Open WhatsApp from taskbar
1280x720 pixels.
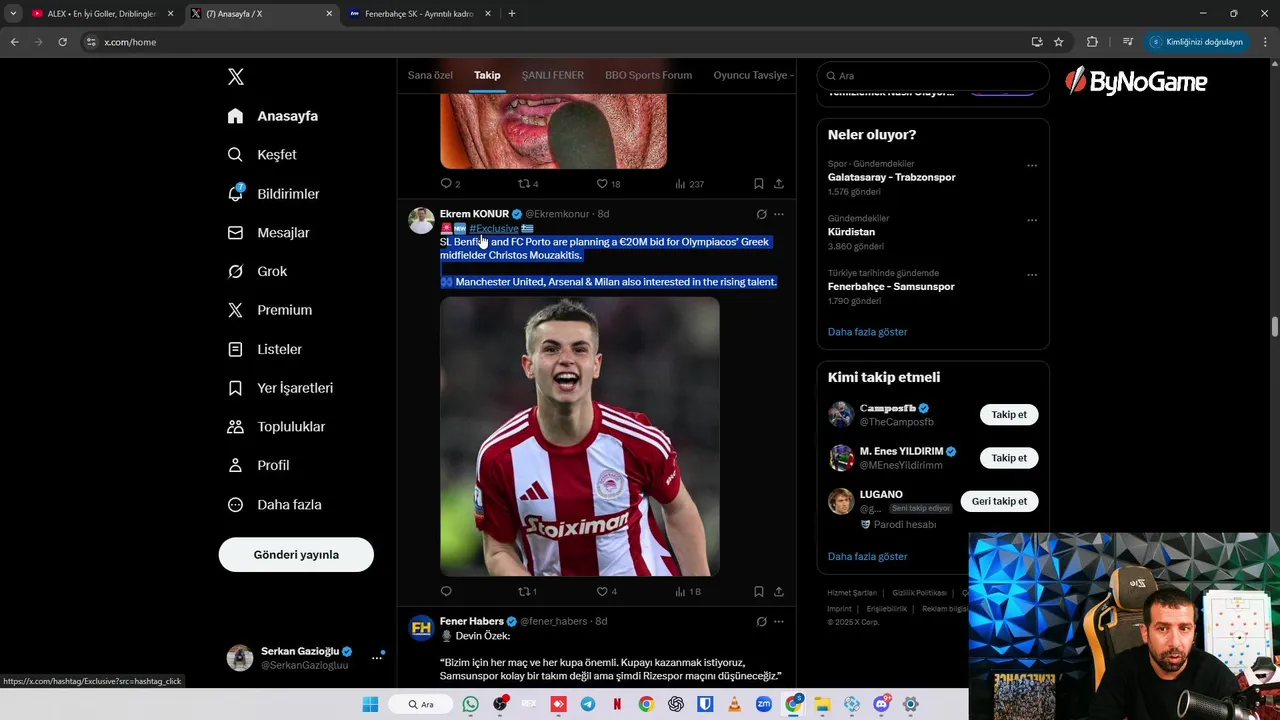(x=471, y=704)
